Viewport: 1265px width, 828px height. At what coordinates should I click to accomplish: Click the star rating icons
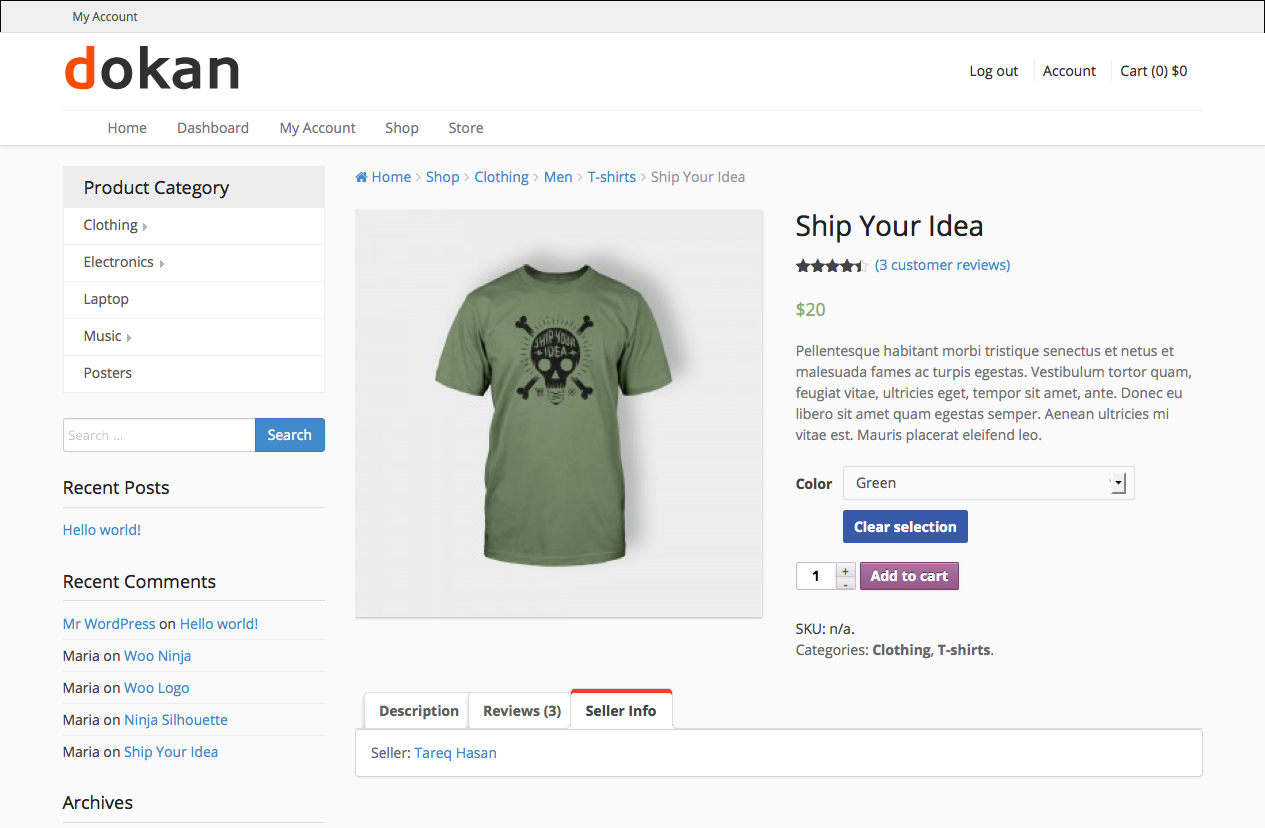(x=831, y=266)
